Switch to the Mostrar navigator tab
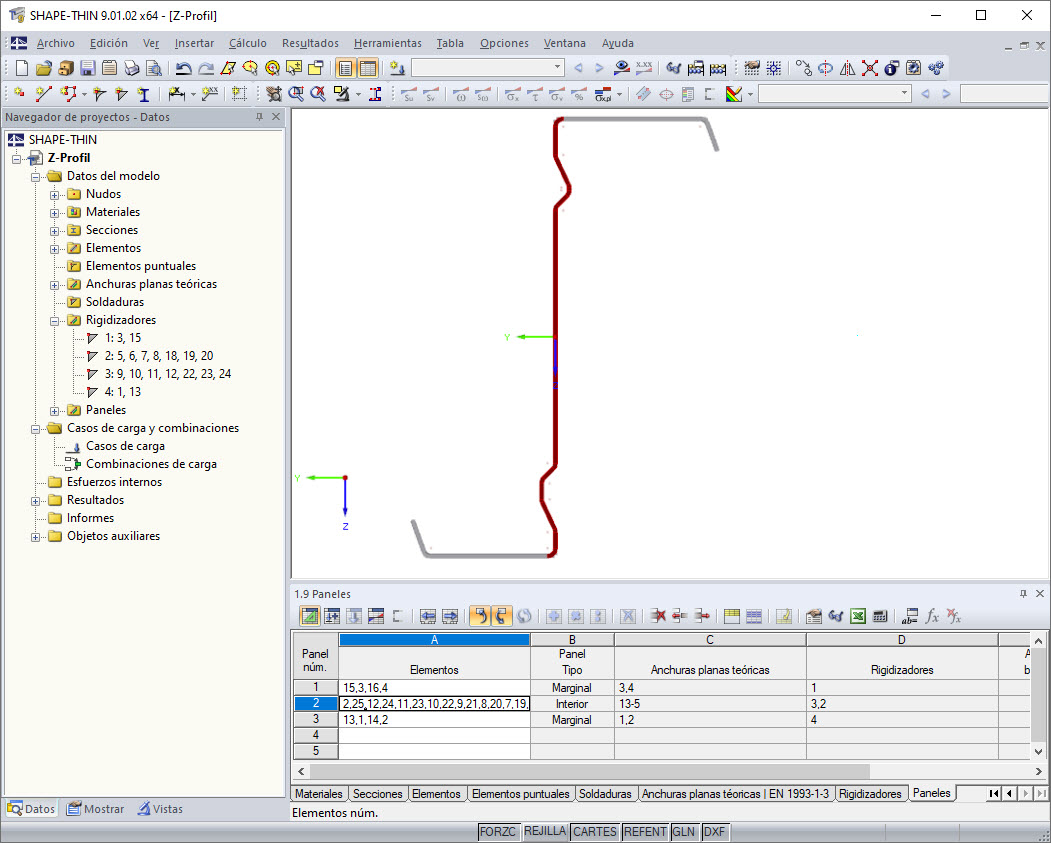Viewport: 1051px width, 843px height. point(96,809)
